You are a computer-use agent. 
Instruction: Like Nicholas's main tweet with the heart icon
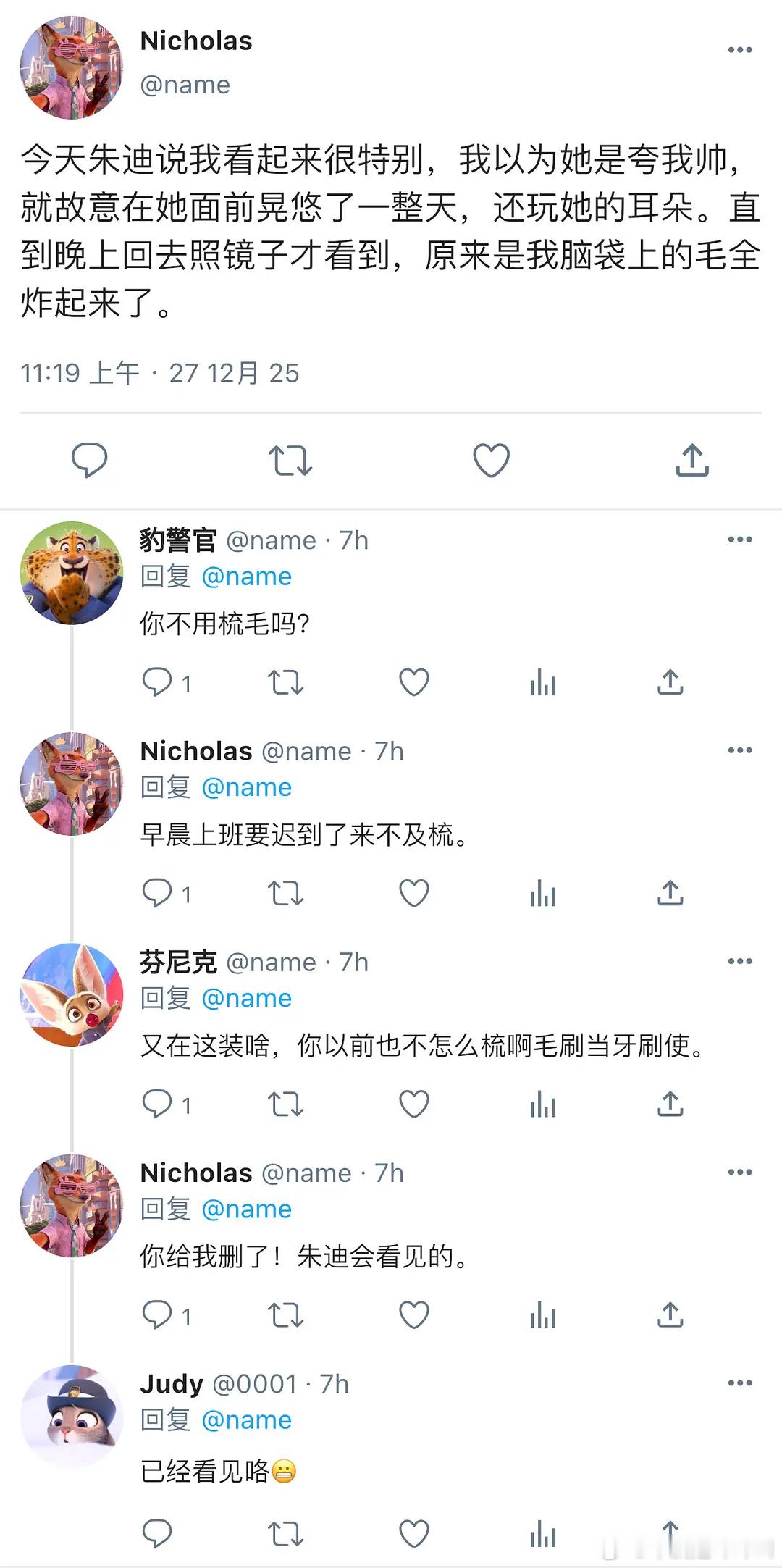pyautogui.click(x=491, y=460)
